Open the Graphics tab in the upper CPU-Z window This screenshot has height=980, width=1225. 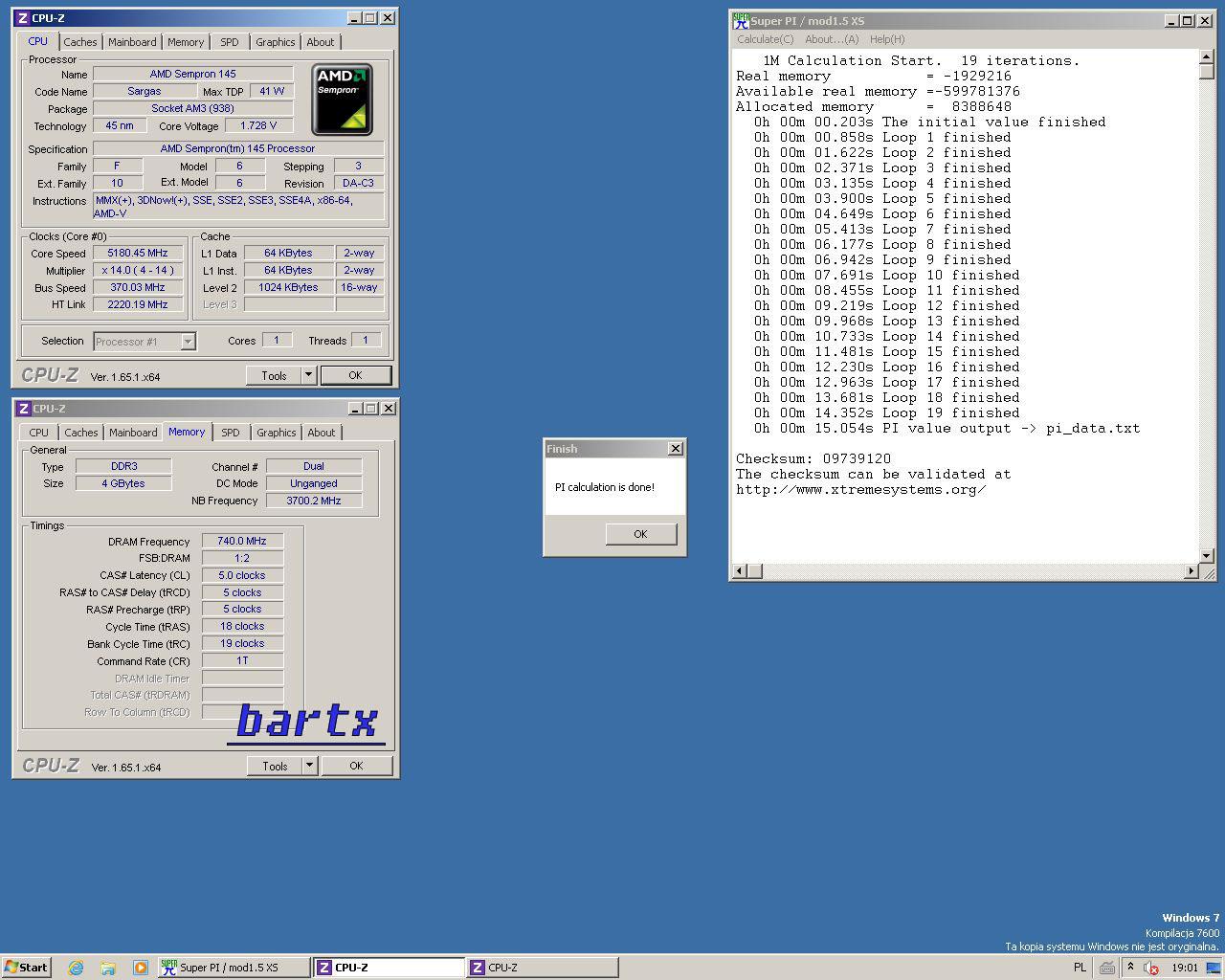pyautogui.click(x=276, y=42)
